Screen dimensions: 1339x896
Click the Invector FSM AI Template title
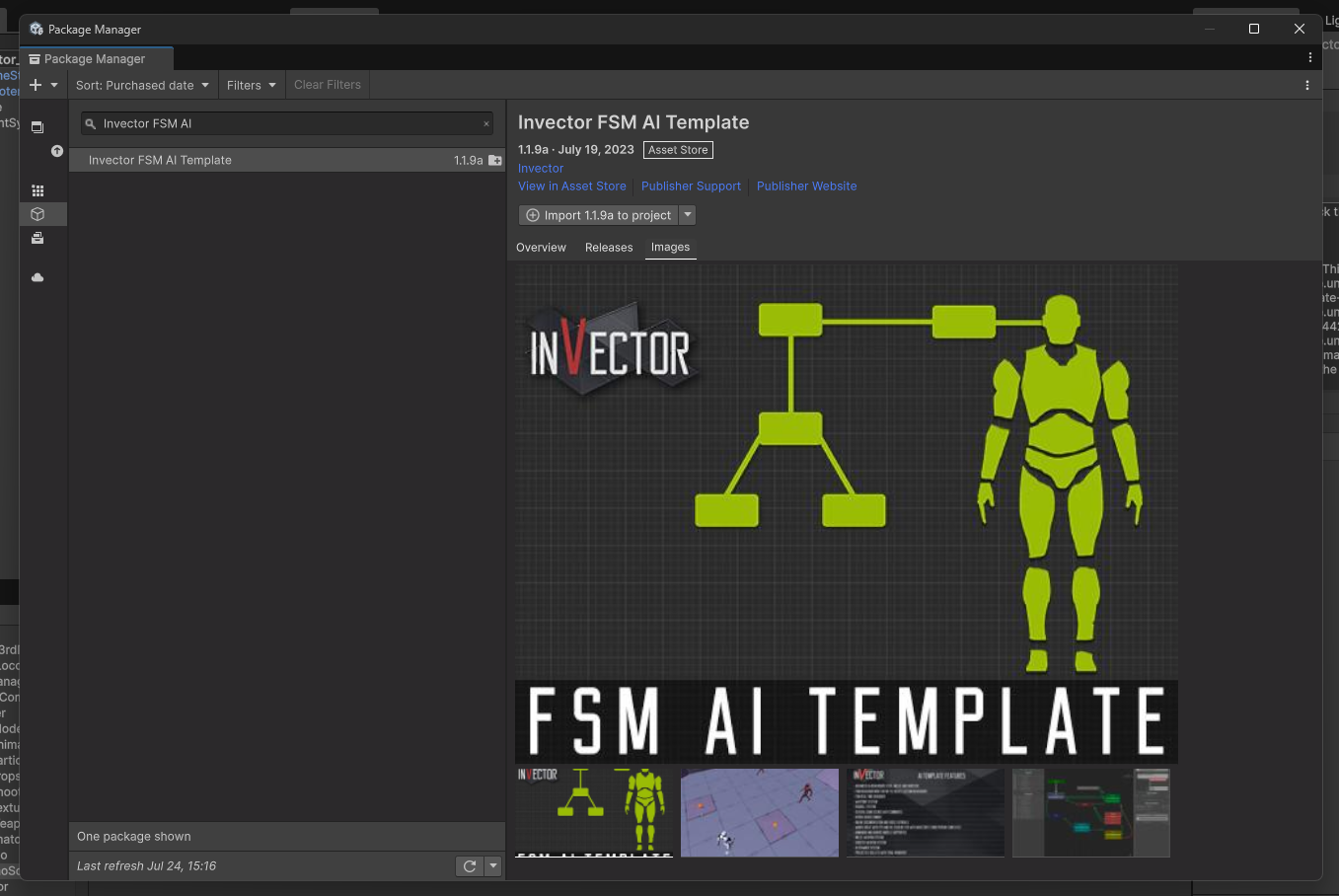click(x=633, y=122)
